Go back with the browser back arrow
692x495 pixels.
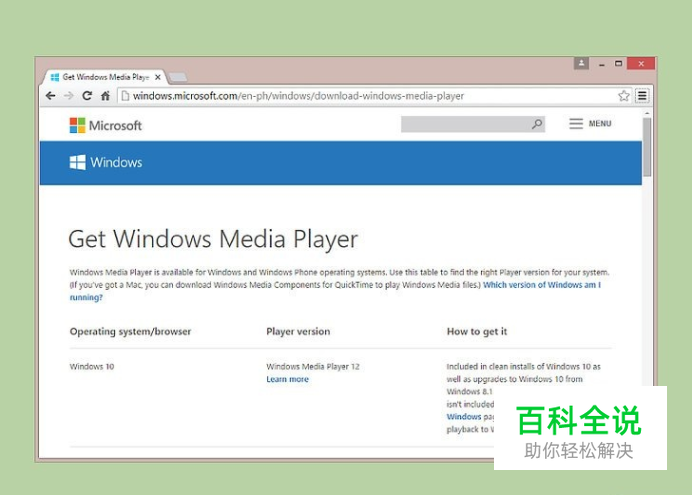point(51,96)
